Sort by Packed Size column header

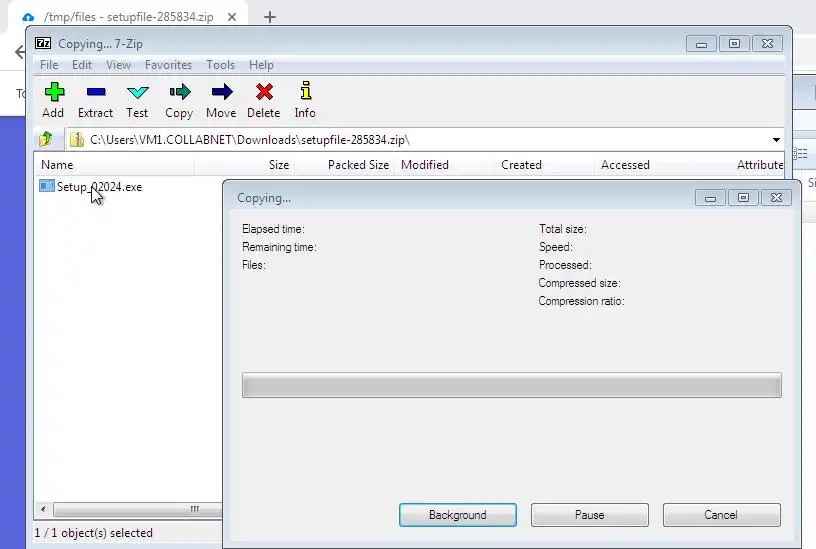[345, 165]
